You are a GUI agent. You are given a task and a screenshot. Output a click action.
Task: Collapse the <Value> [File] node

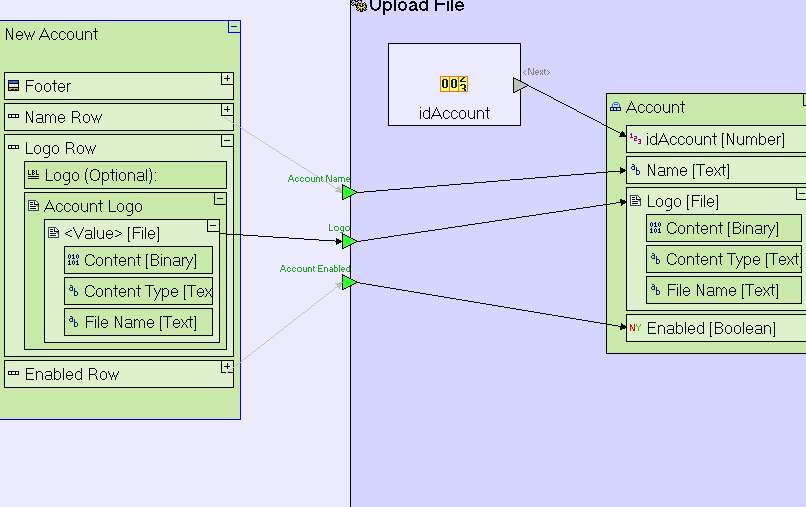(x=212, y=226)
